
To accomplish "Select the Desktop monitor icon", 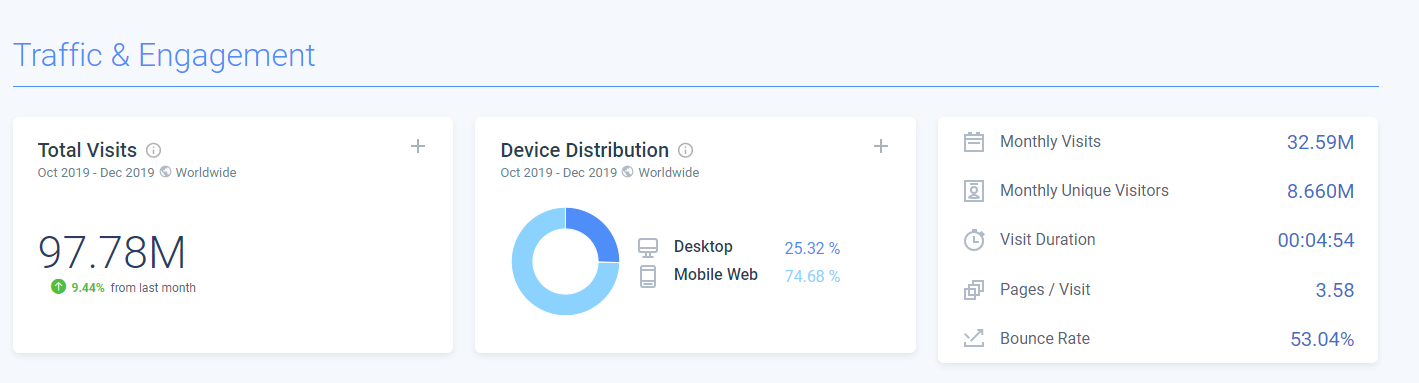I will click(x=648, y=248).
